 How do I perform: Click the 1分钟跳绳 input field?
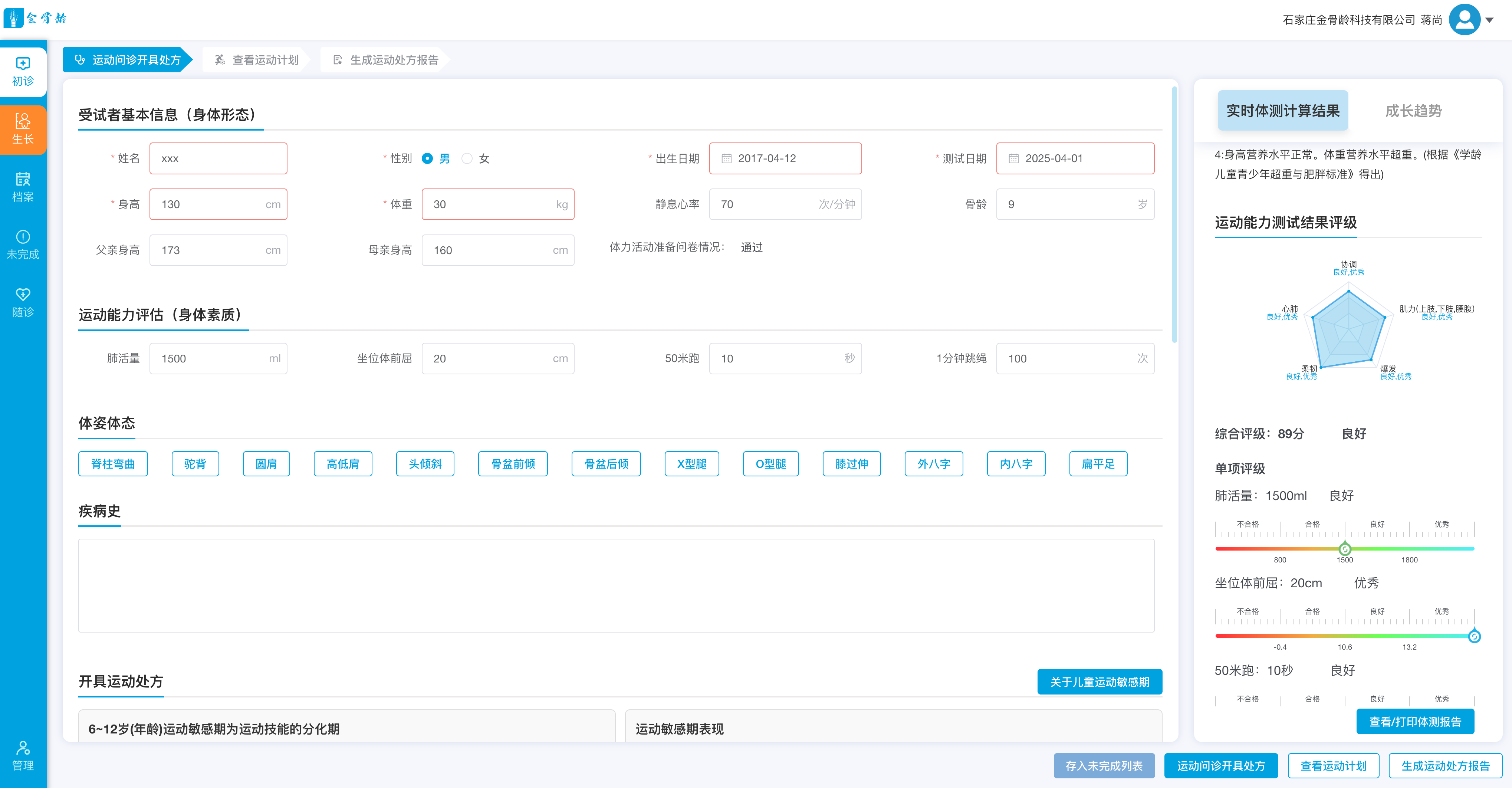1075,359
